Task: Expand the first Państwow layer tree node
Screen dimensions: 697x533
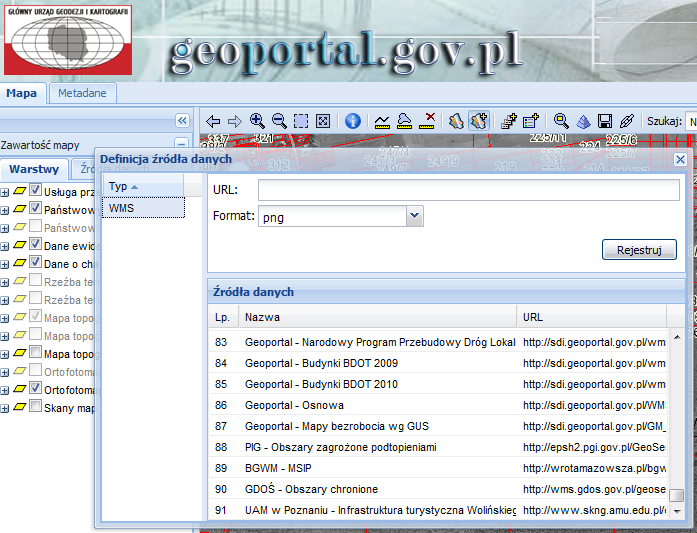Action: 5,211
